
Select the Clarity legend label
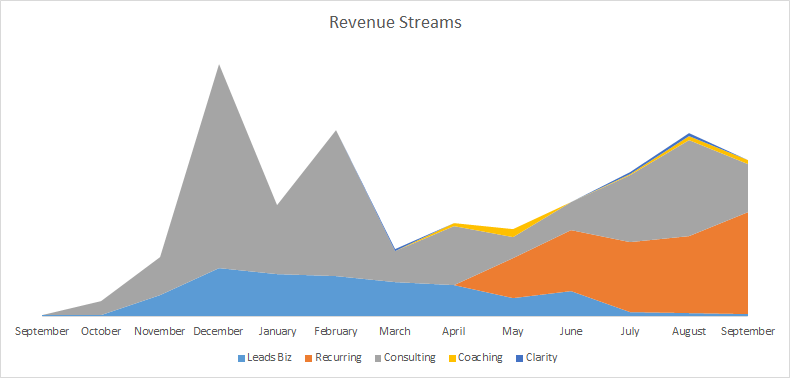(x=542, y=358)
